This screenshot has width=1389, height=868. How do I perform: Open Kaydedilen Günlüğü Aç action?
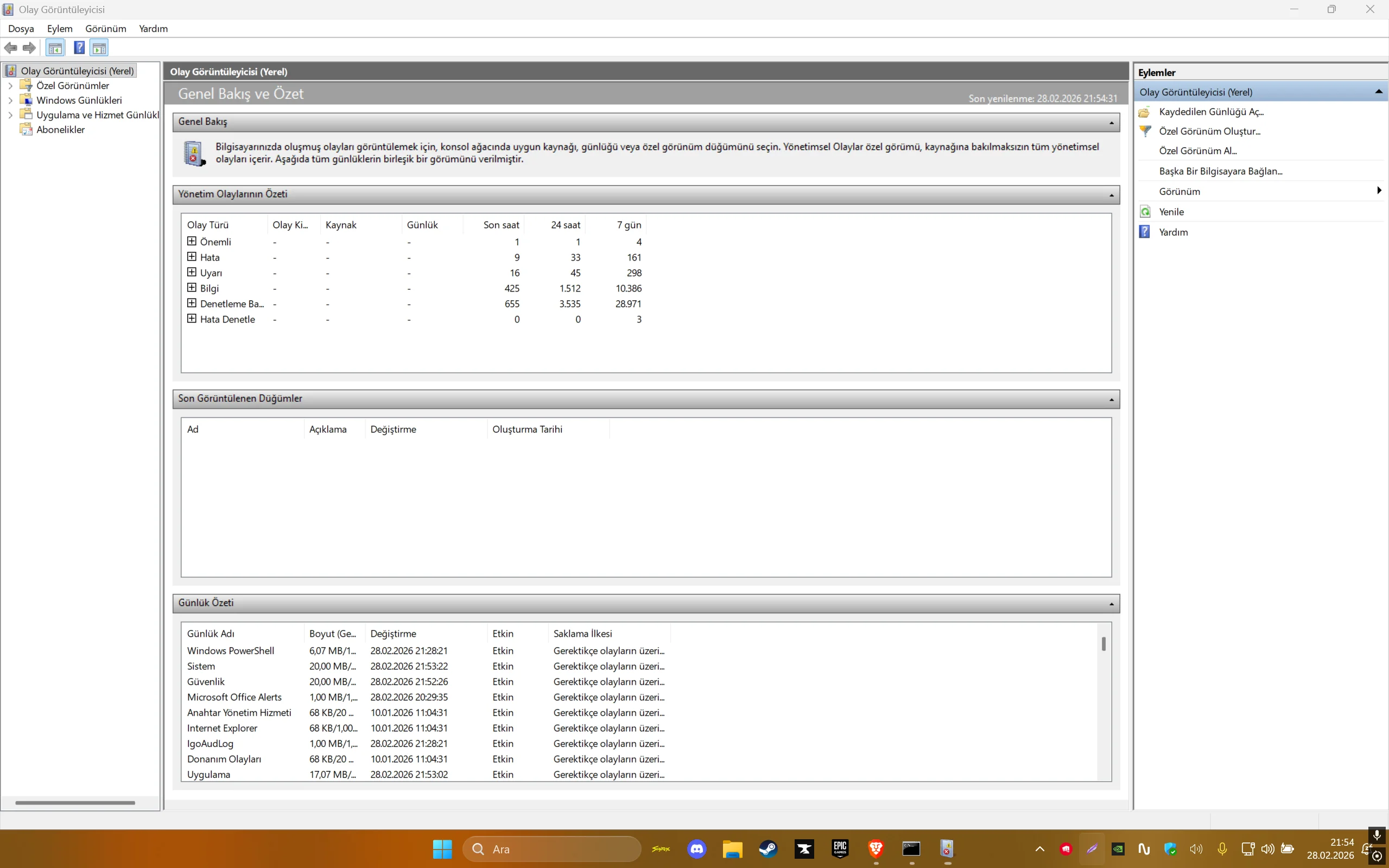(1210, 112)
